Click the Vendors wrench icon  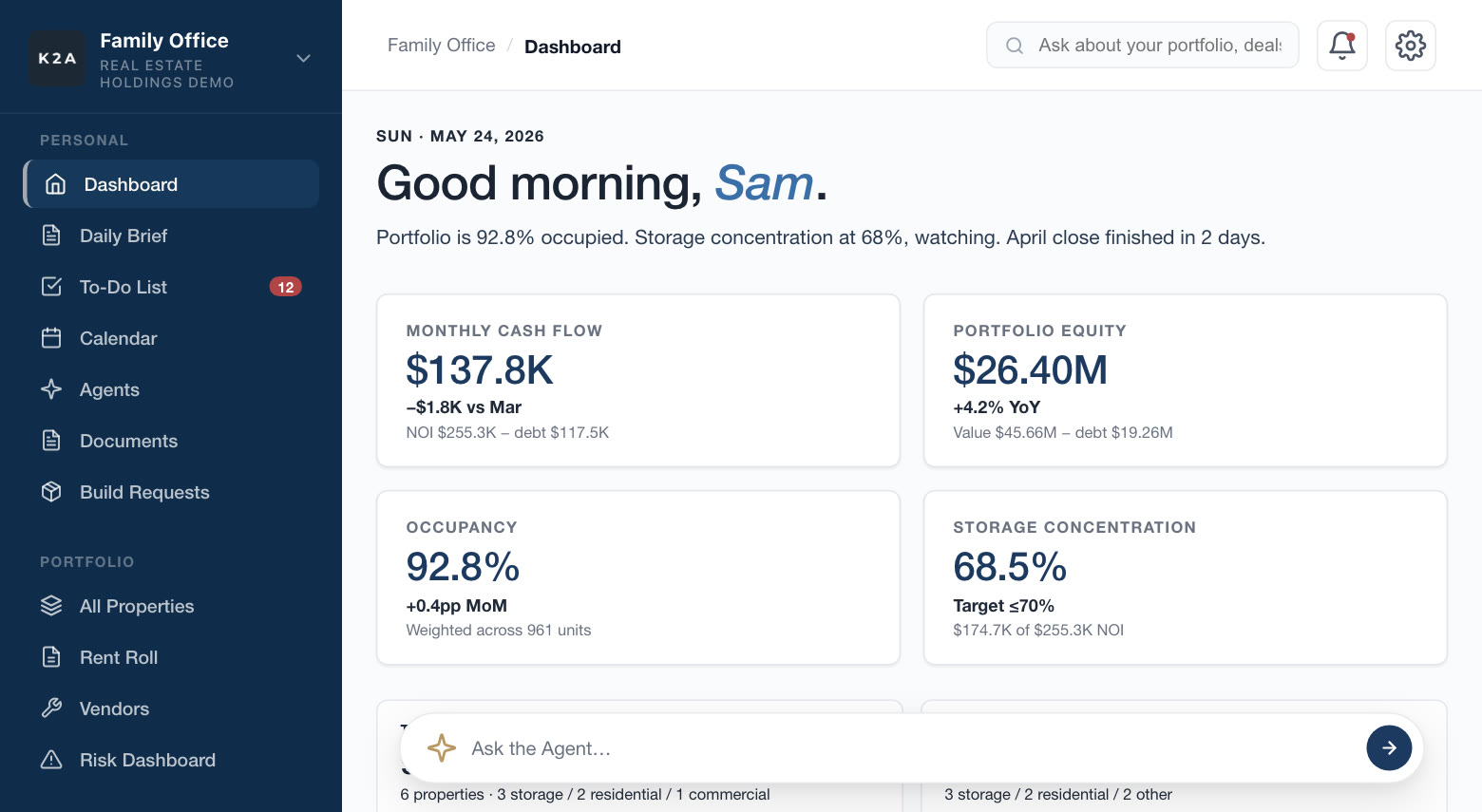click(51, 708)
